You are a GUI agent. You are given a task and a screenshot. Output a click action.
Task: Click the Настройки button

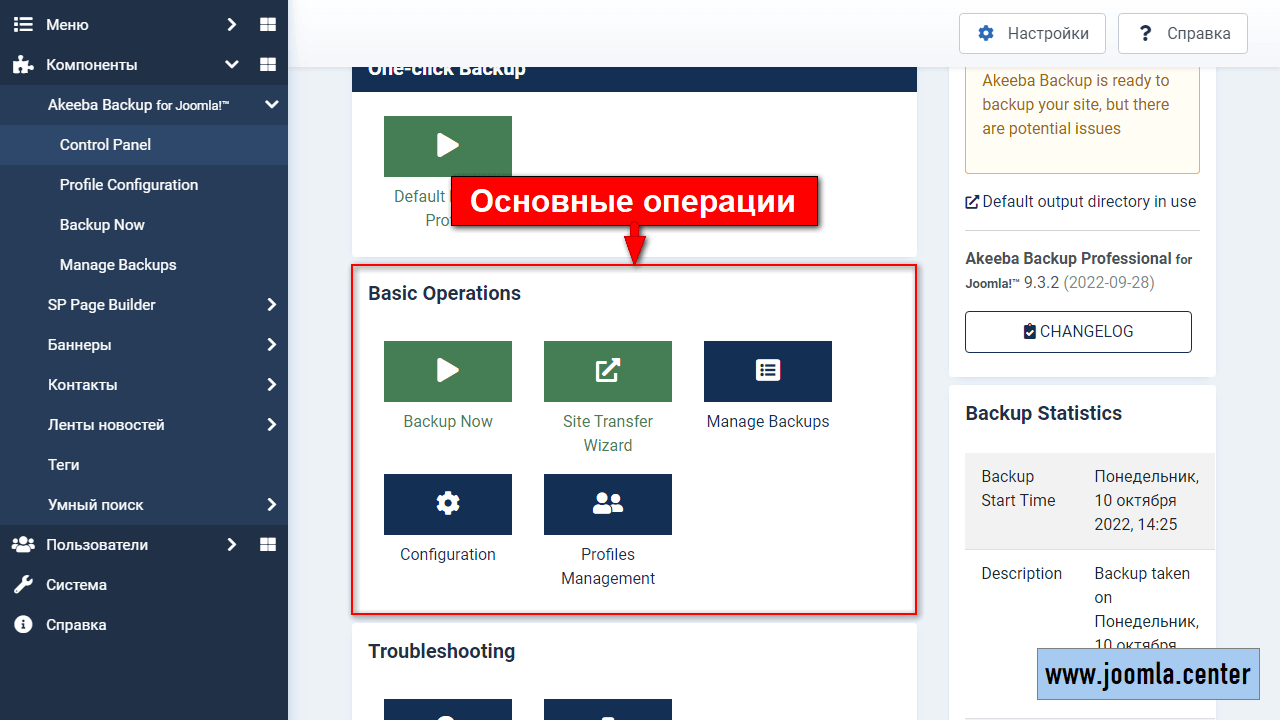(1032, 33)
